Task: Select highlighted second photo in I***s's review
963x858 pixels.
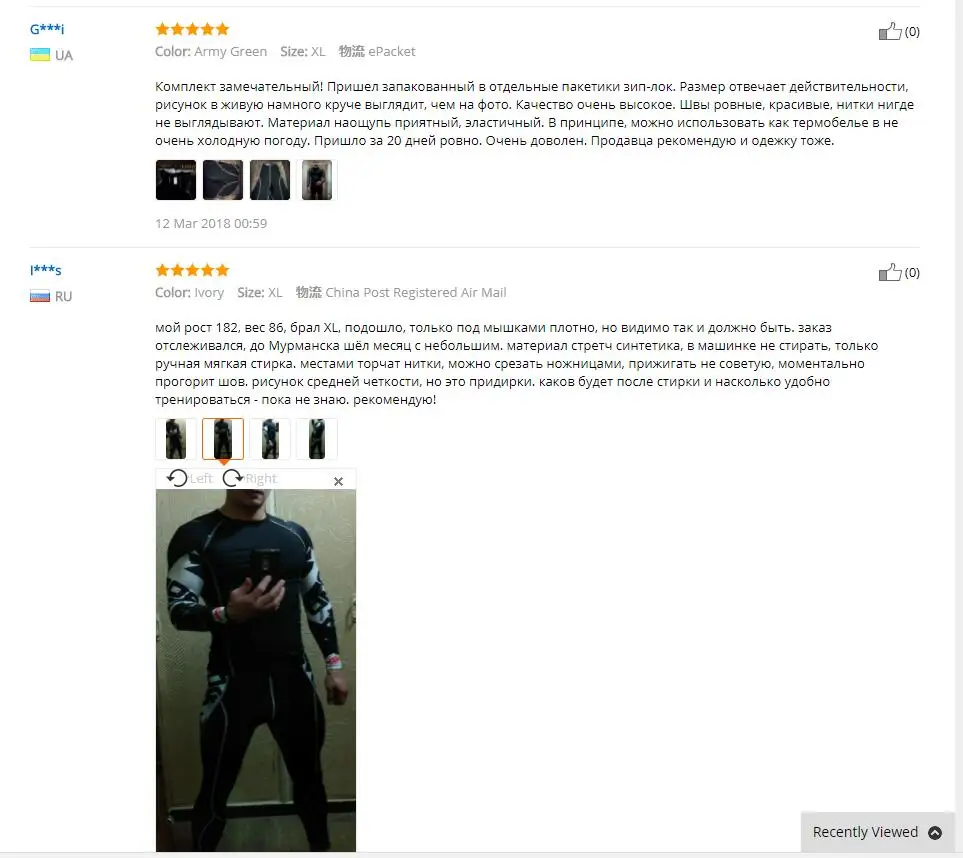Action: [x=223, y=439]
